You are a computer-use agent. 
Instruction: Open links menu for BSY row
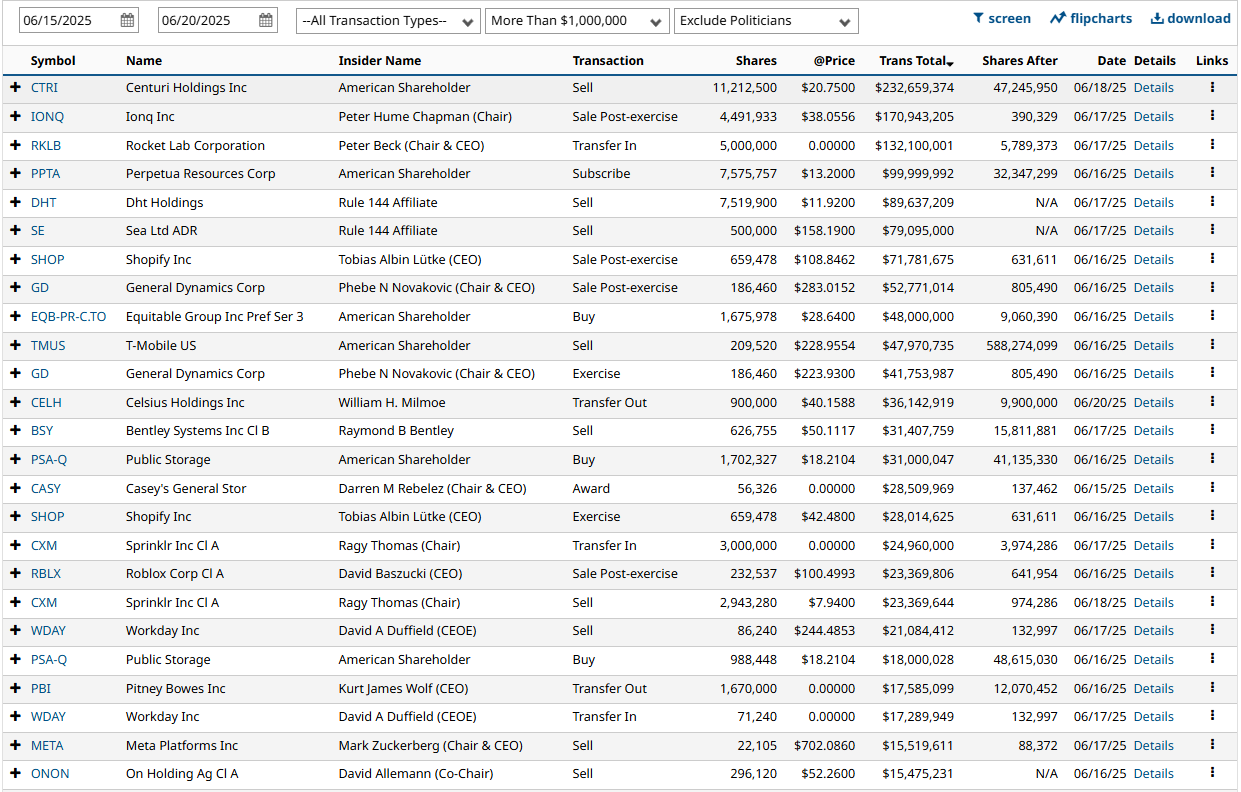pyautogui.click(x=1212, y=430)
